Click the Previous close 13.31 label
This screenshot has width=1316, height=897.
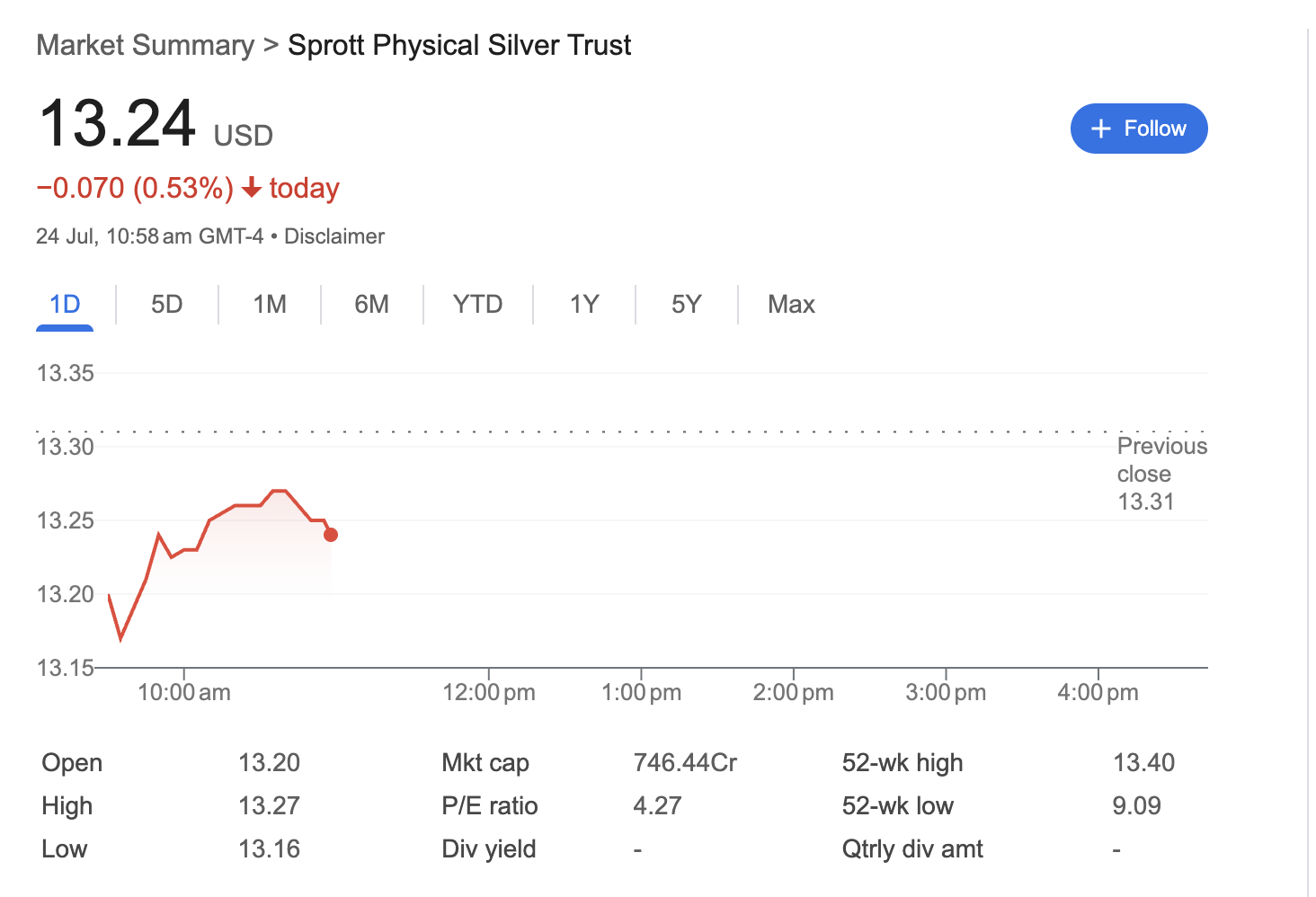[1161, 474]
